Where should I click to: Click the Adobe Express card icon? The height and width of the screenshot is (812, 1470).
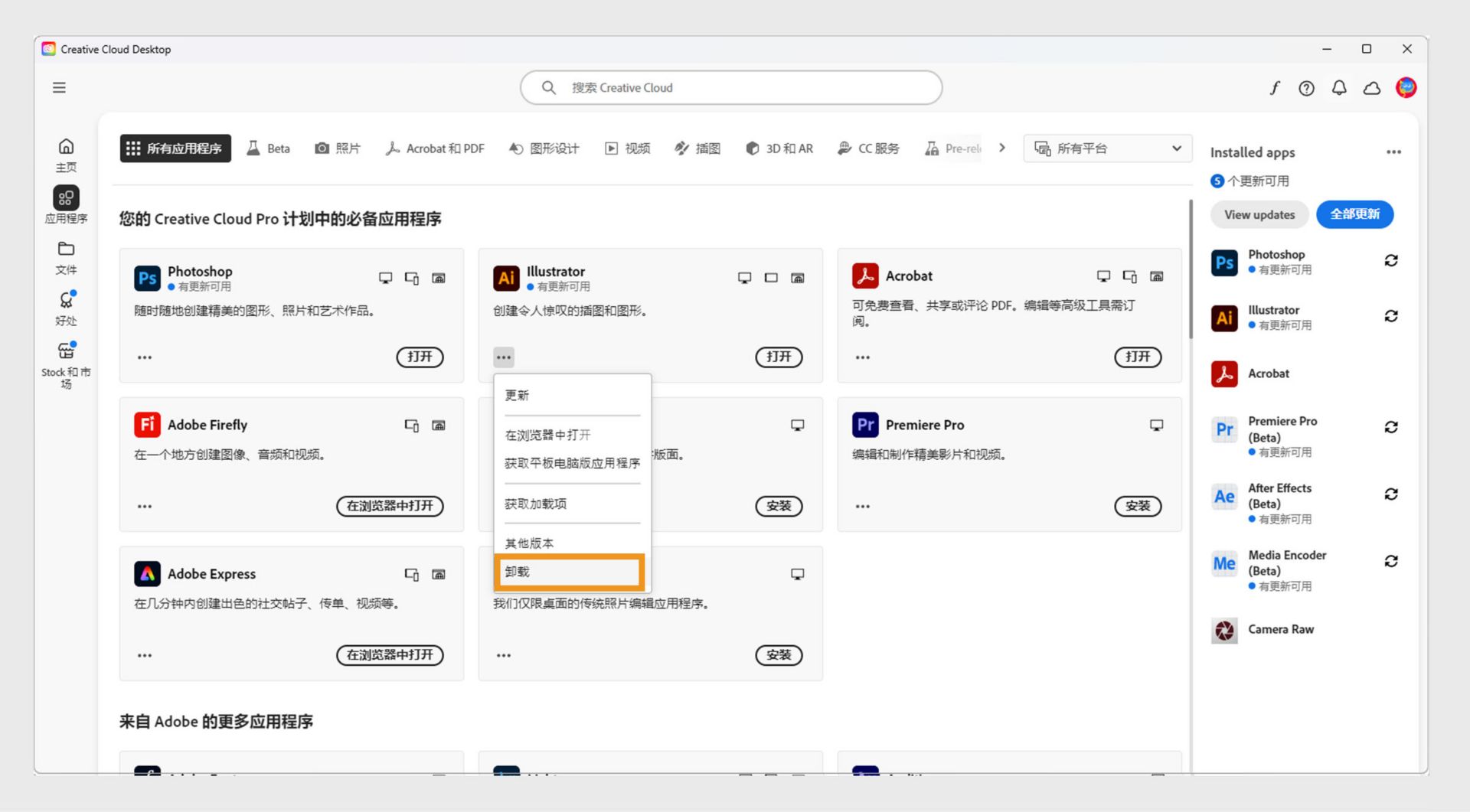(147, 574)
